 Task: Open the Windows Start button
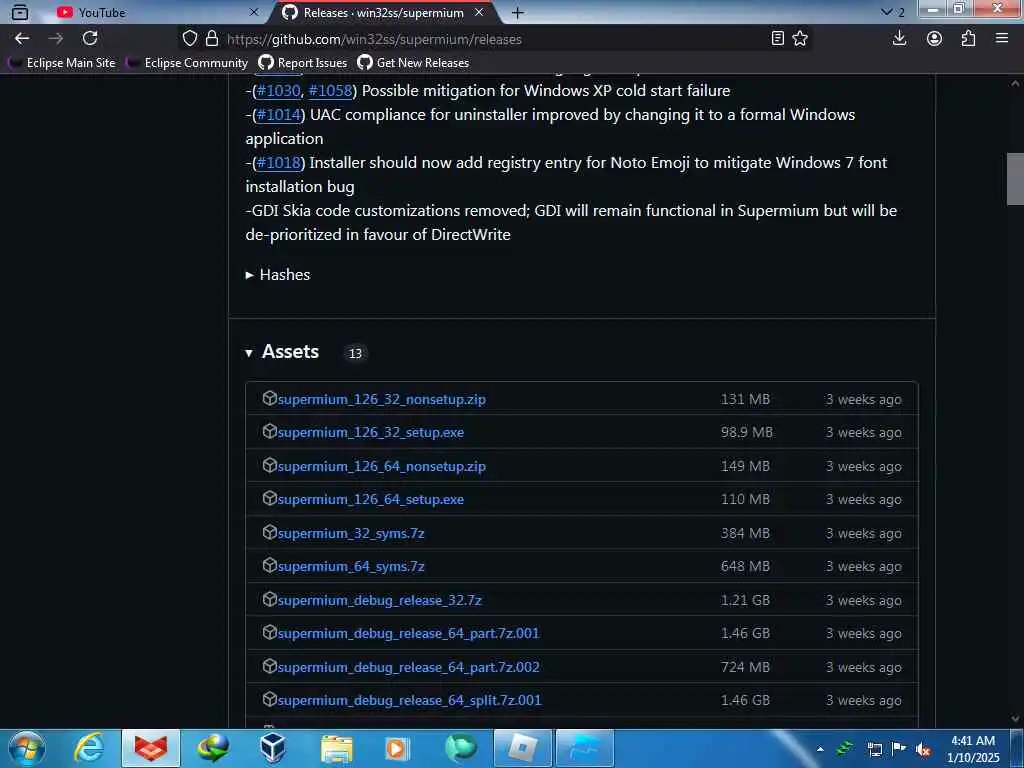click(x=27, y=748)
